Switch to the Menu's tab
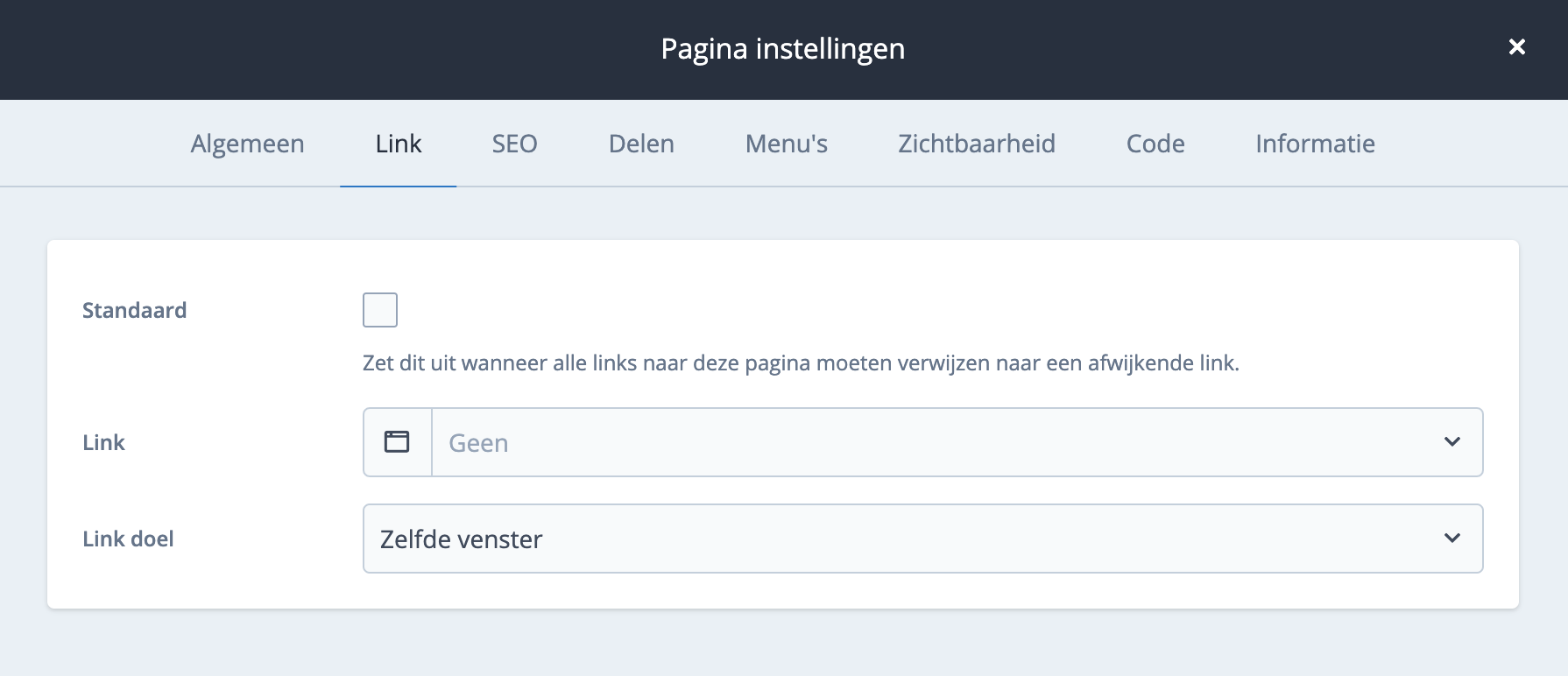Screen dimensions: 1568x676 pyautogui.click(x=786, y=144)
